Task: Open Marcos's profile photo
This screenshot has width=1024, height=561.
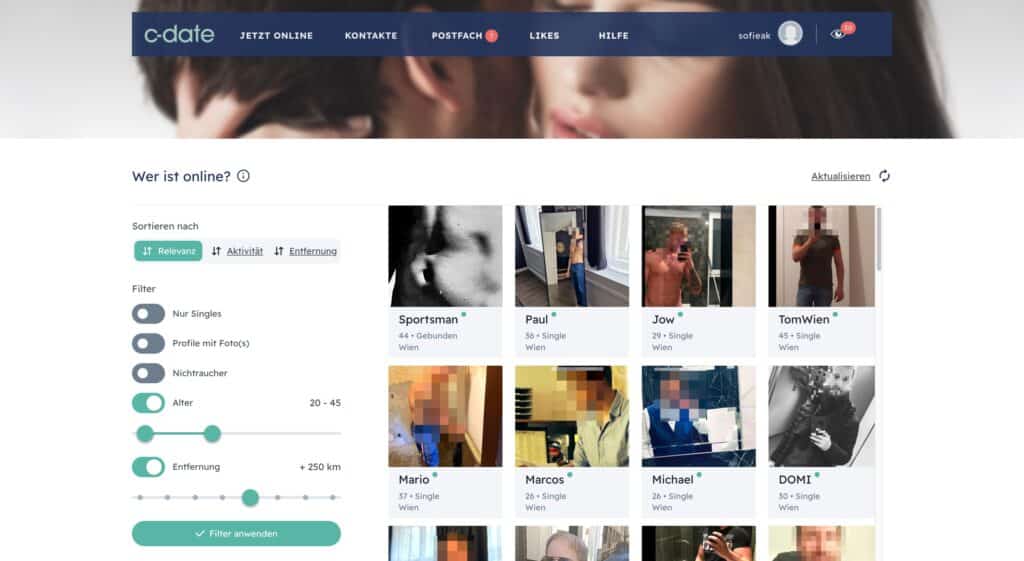Action: click(572, 416)
